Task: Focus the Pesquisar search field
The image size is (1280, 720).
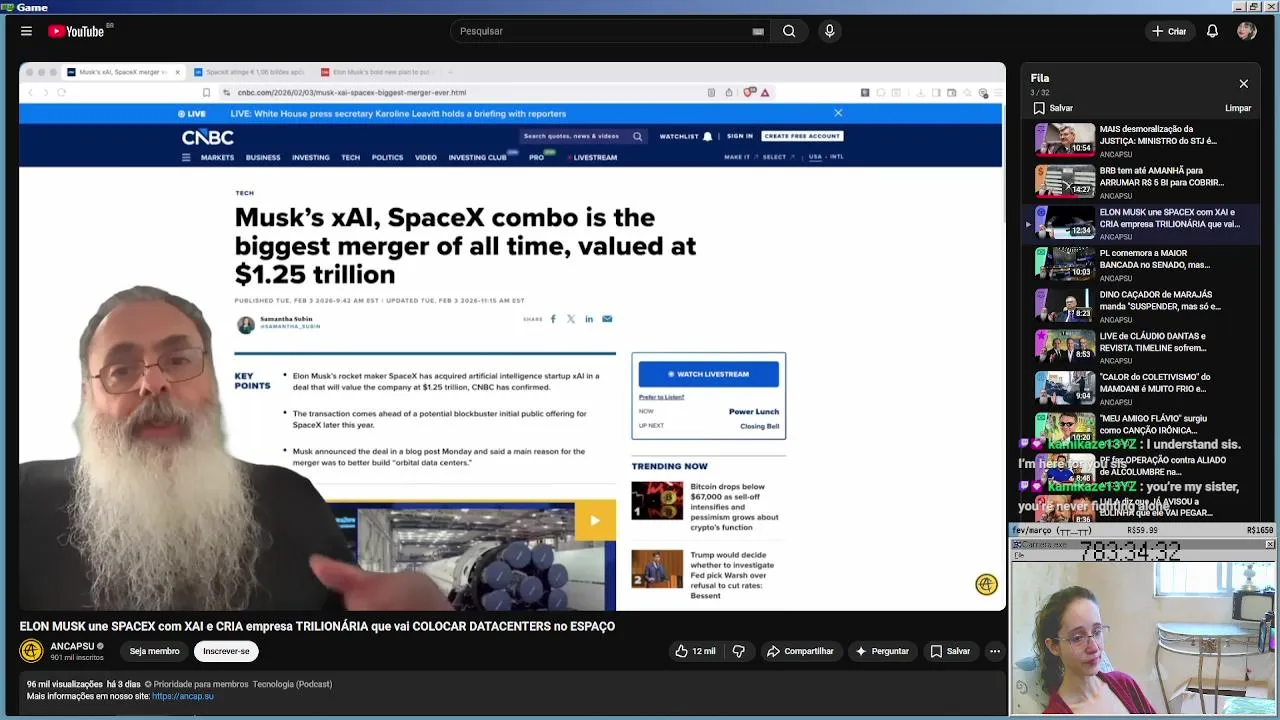Action: click(x=600, y=31)
